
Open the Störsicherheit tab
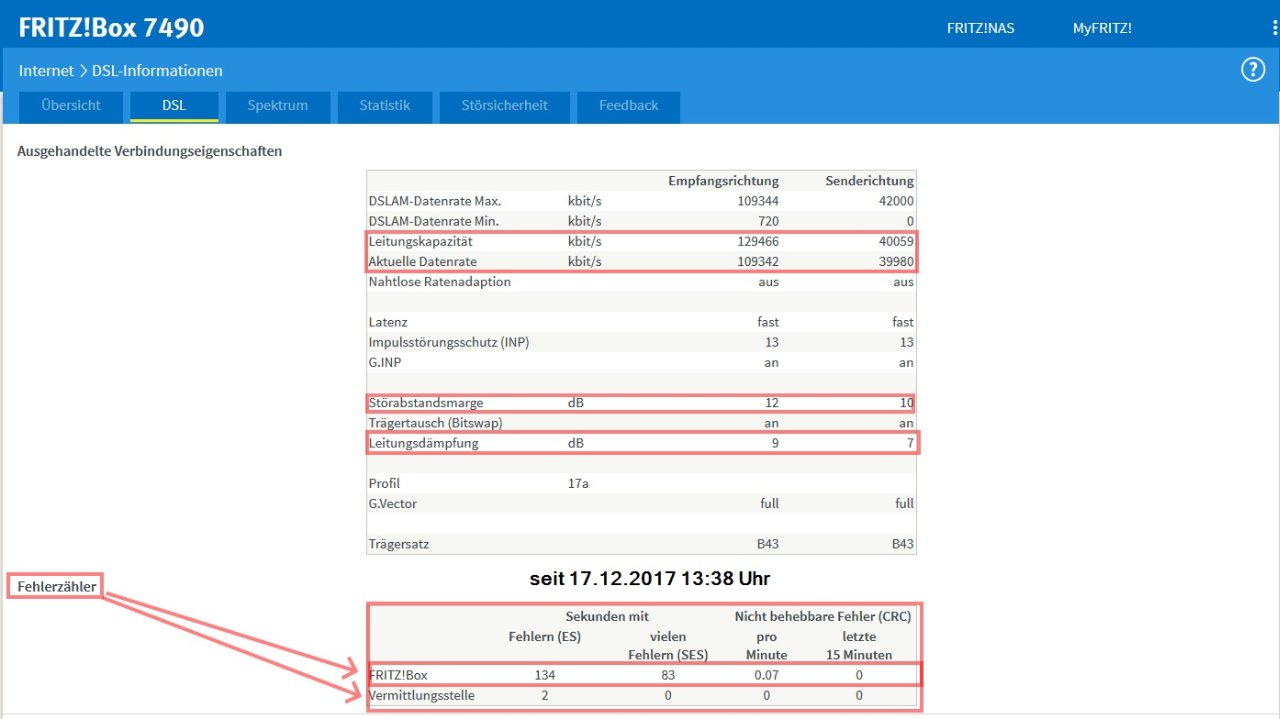coord(504,106)
